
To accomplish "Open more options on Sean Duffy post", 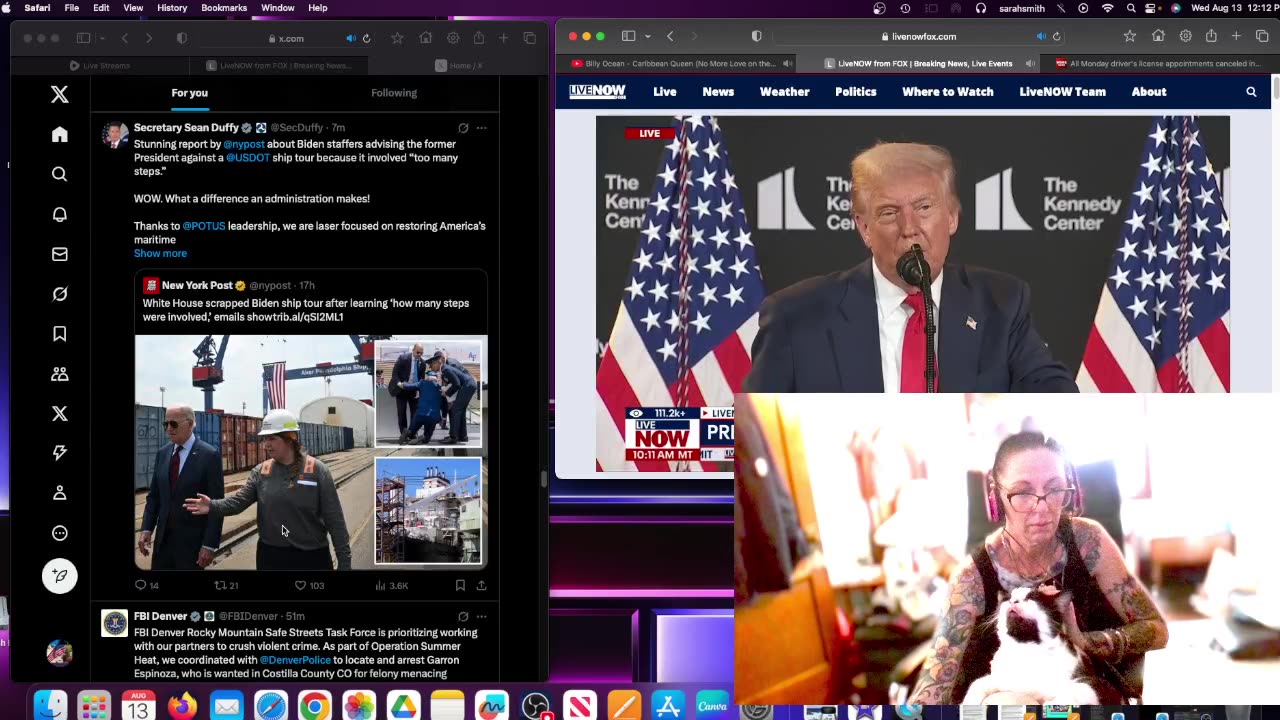I will pos(481,128).
